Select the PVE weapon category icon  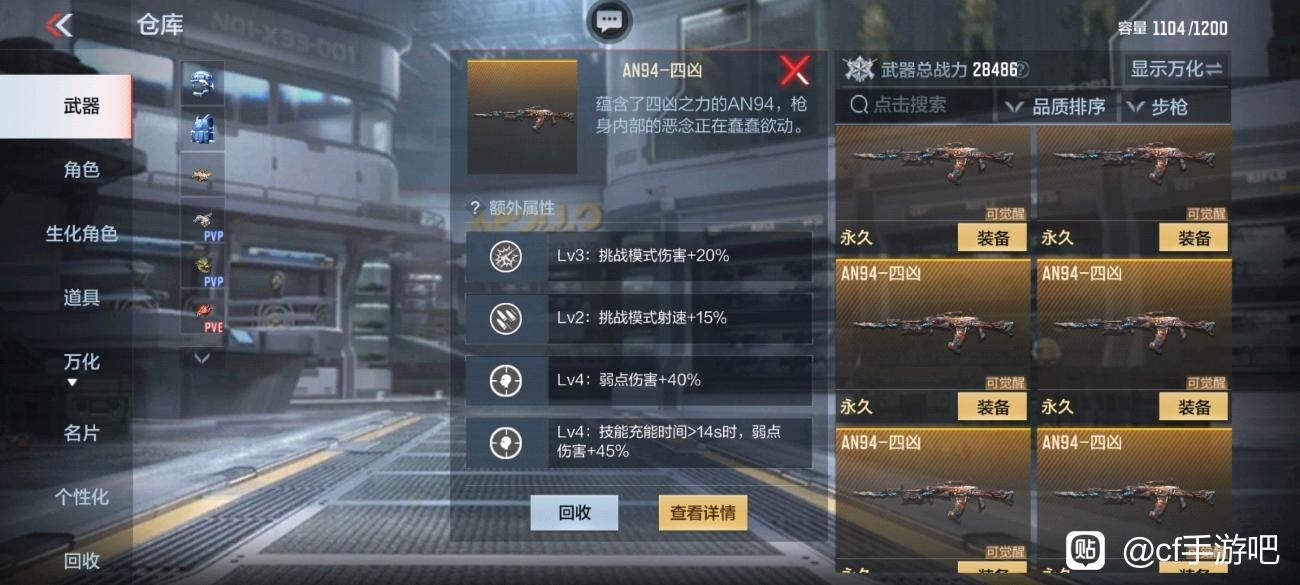tap(202, 312)
